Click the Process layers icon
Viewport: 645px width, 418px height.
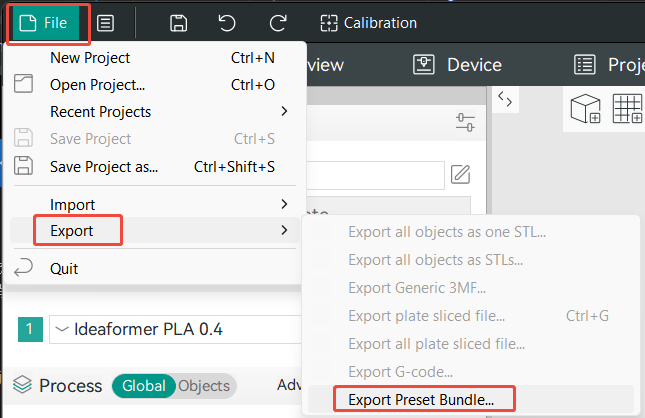pos(22,385)
